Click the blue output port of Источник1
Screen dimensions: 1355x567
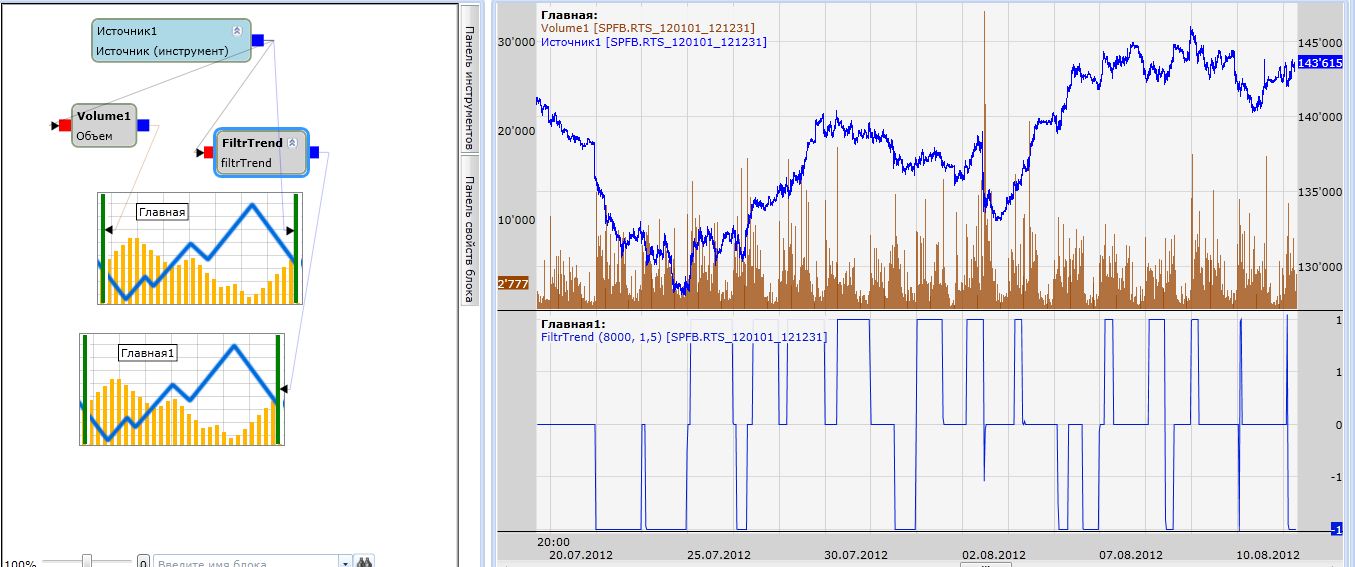[257, 40]
